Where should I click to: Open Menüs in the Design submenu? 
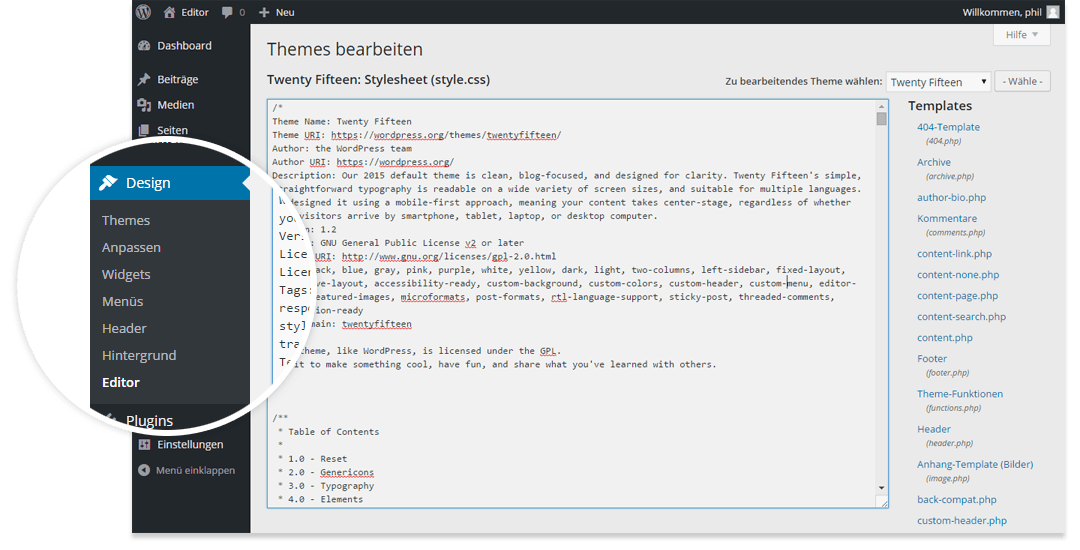(123, 302)
